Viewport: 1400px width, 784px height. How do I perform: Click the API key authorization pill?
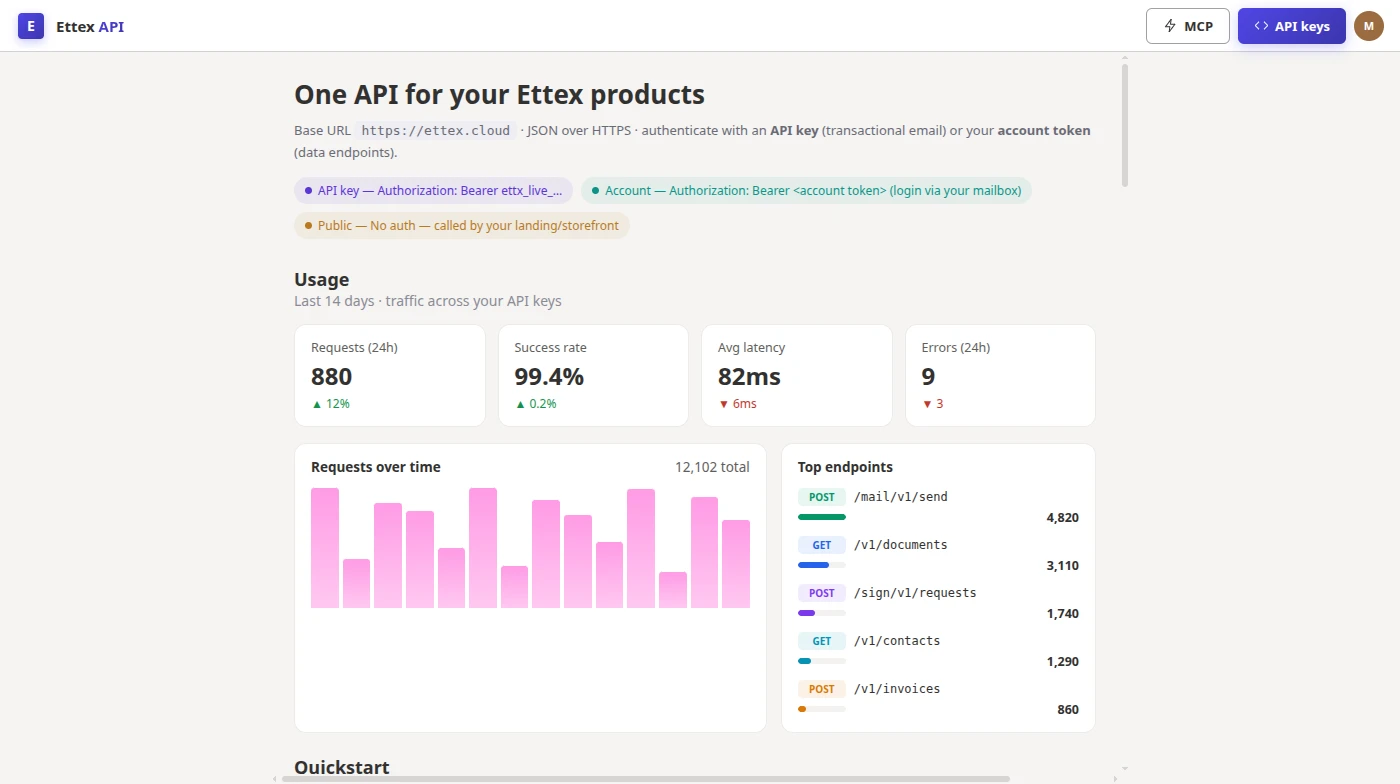point(434,191)
